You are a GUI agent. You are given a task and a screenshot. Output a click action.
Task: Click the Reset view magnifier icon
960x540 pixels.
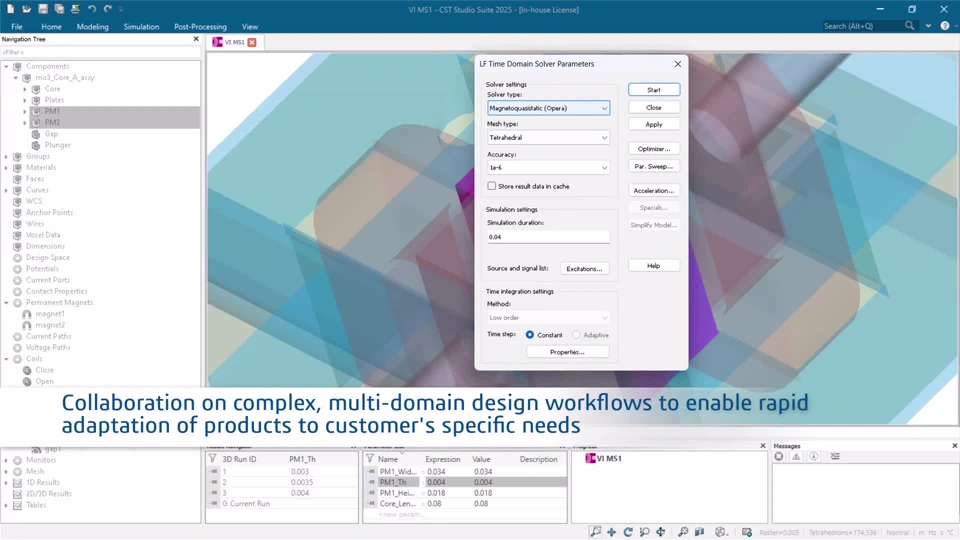(x=683, y=532)
